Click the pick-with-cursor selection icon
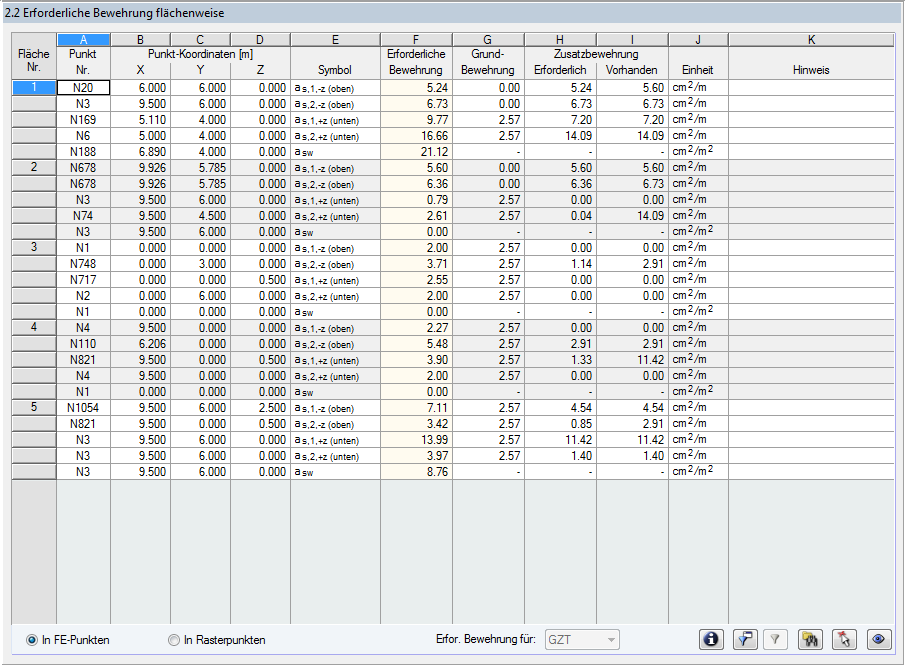 click(844, 639)
